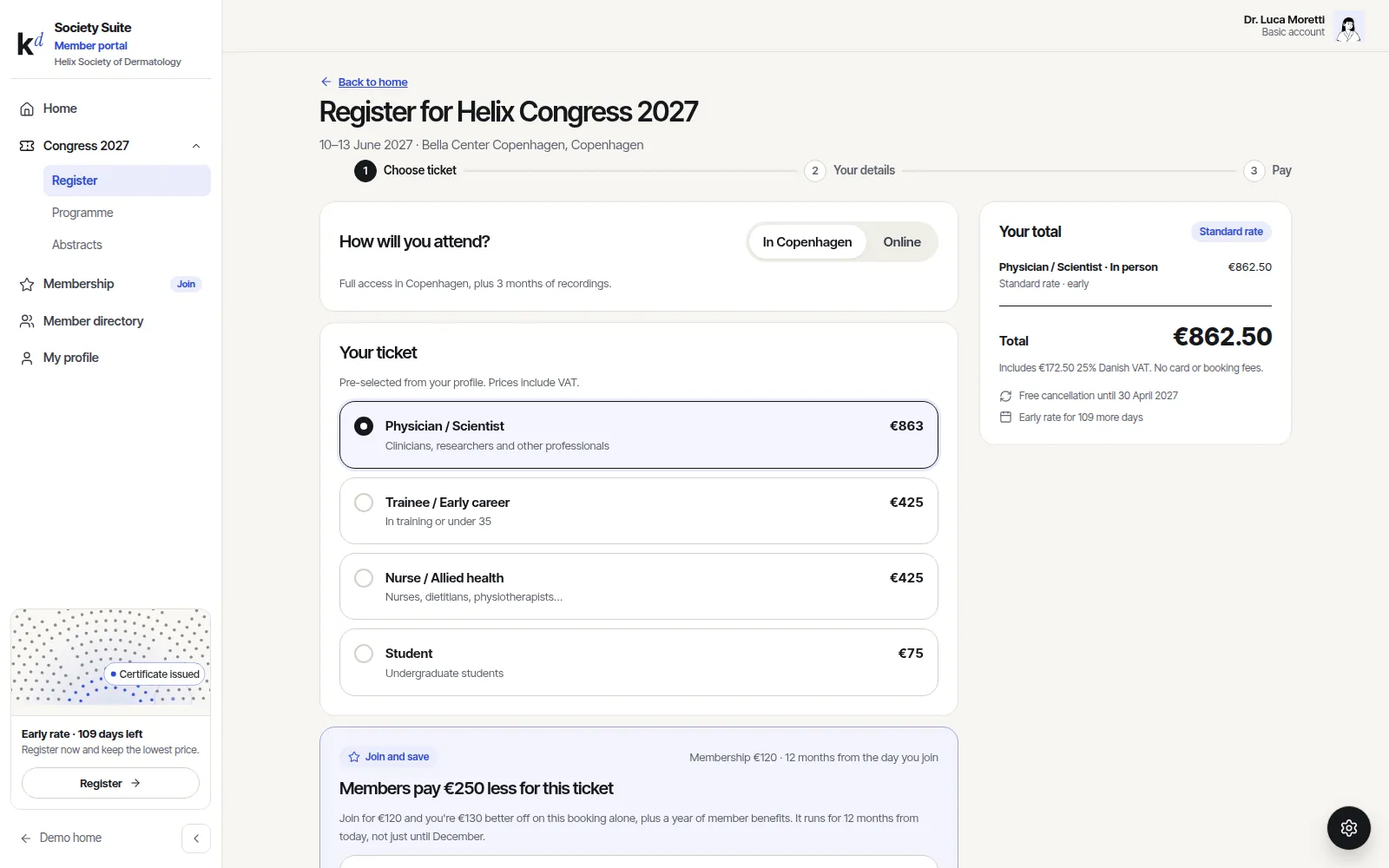Follow the Back to home link
This screenshot has height=868, width=1389.
(372, 82)
